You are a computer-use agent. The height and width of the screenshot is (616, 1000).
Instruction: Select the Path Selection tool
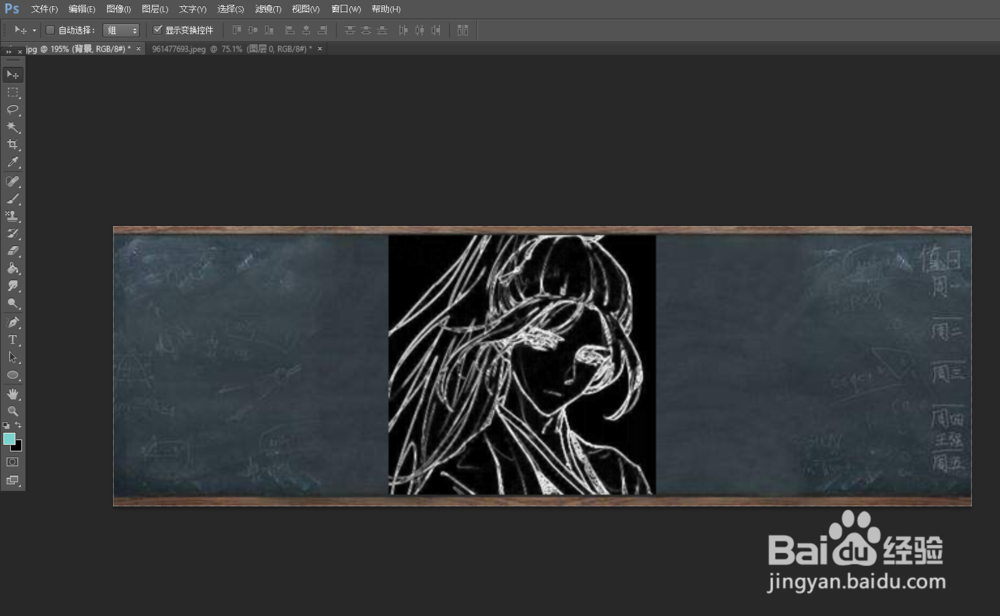pos(13,357)
